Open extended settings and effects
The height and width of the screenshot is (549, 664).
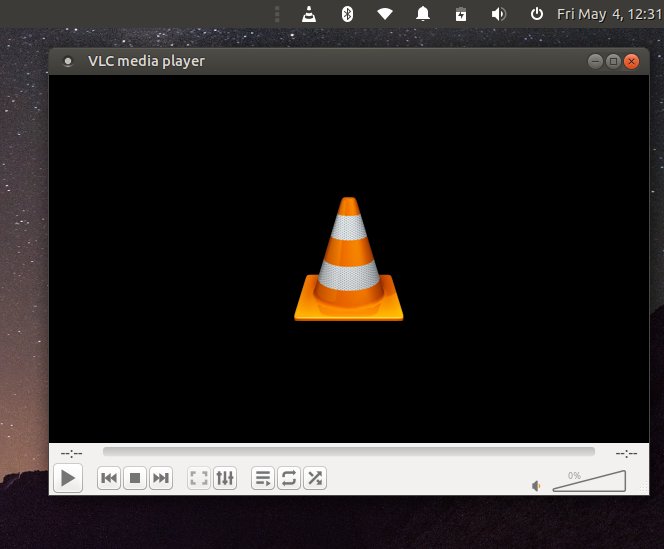pos(225,478)
